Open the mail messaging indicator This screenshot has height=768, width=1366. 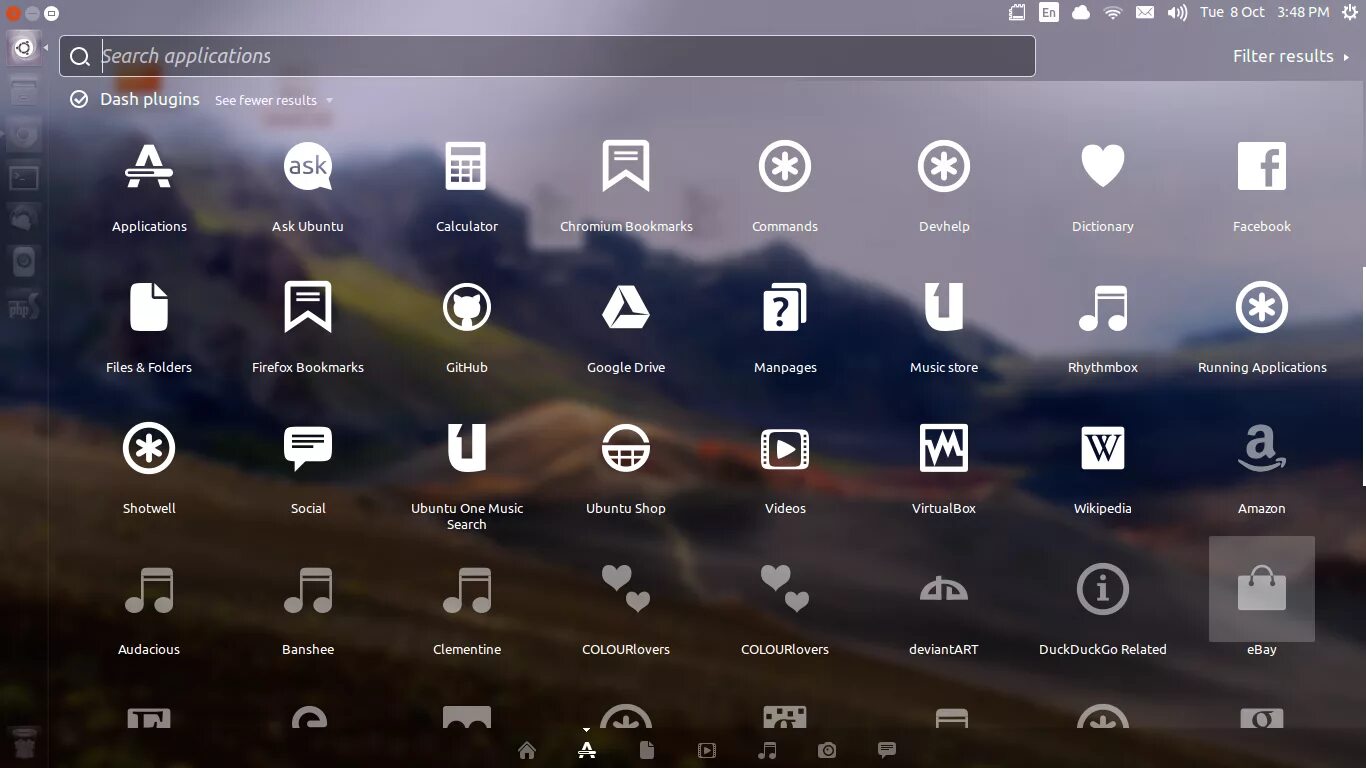click(1145, 12)
